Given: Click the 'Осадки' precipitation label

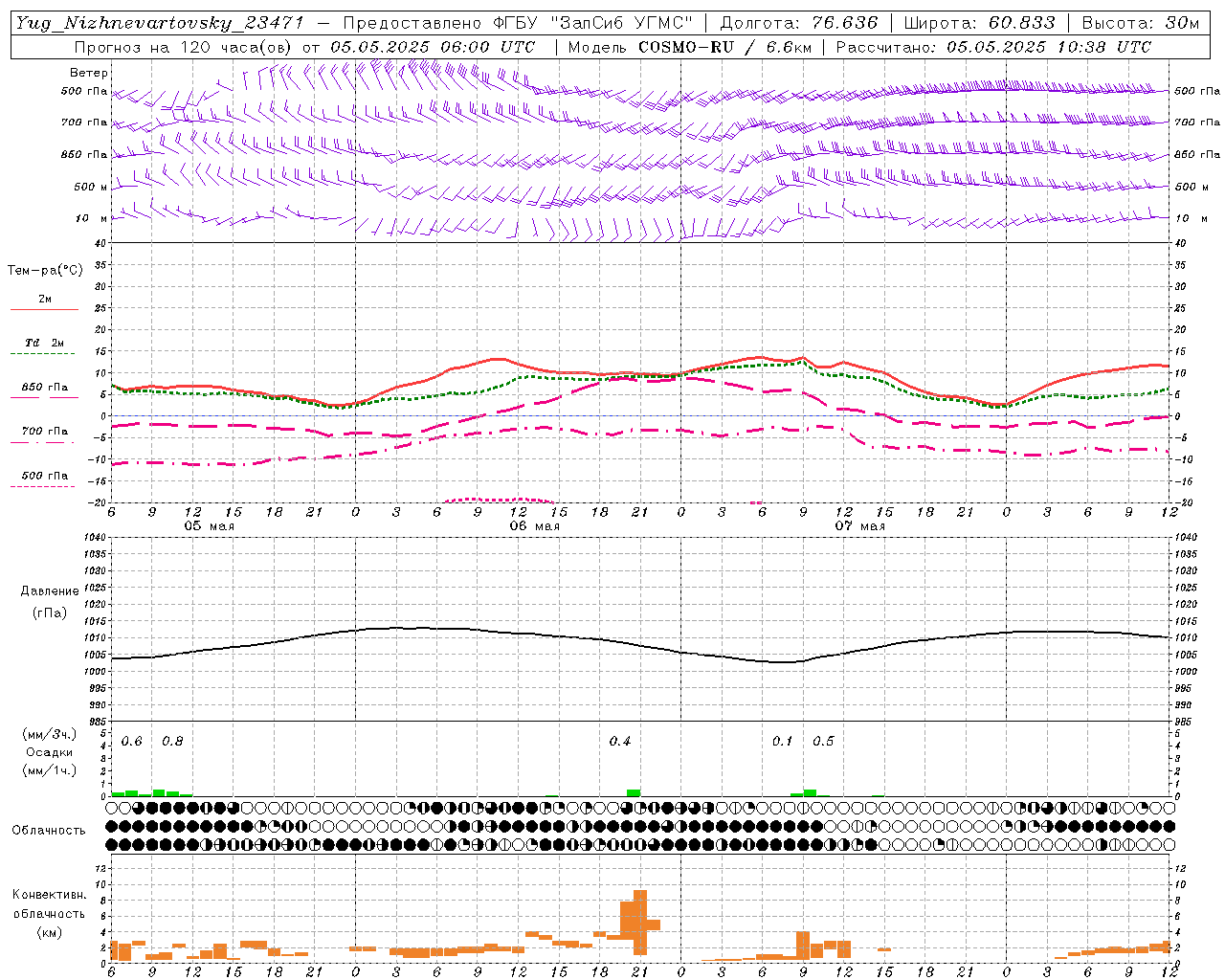Looking at the screenshot, I should pos(51,752).
